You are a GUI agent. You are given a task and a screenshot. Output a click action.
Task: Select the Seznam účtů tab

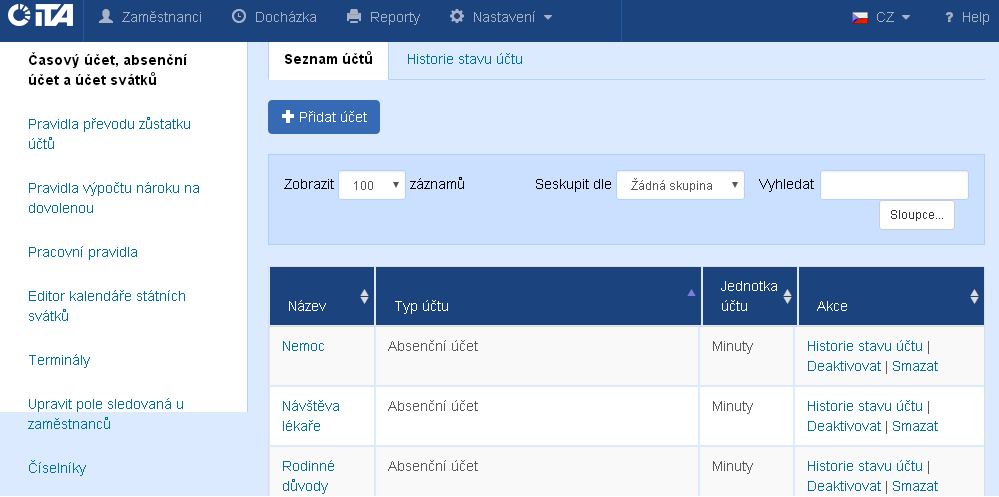pos(328,59)
